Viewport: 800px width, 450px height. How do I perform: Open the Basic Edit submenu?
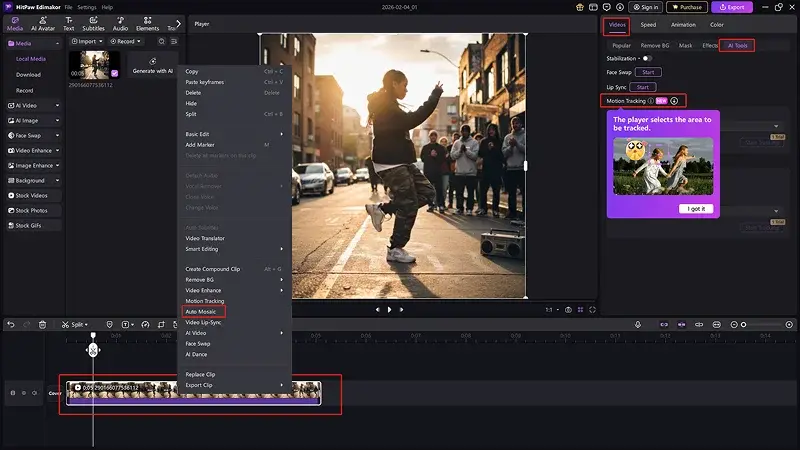tap(234, 134)
